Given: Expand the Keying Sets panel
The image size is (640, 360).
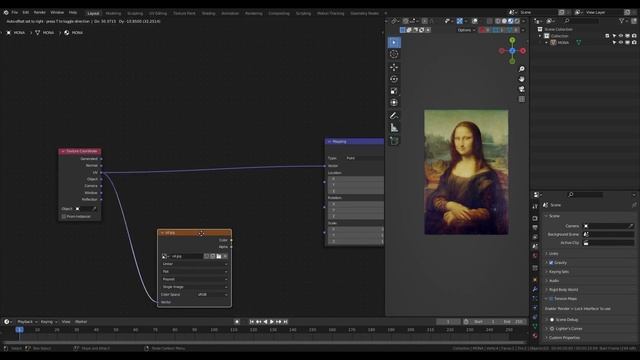Looking at the screenshot, I should (559, 272).
